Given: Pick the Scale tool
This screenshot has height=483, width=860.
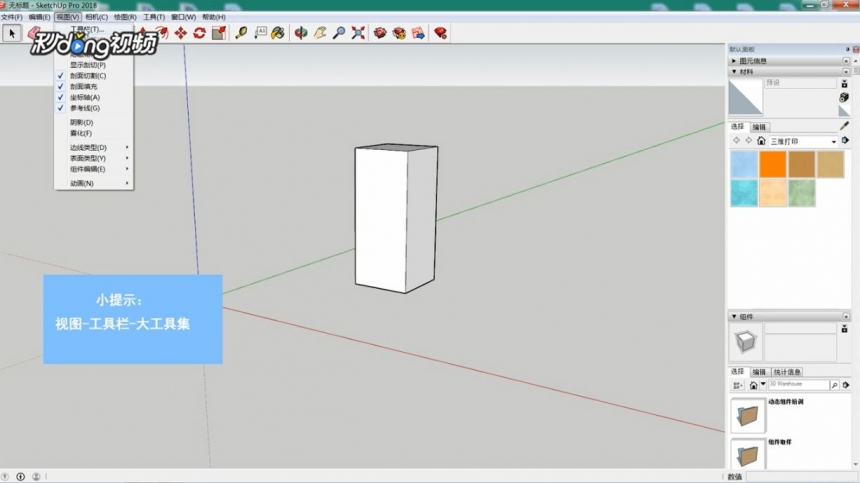Looking at the screenshot, I should [219, 33].
